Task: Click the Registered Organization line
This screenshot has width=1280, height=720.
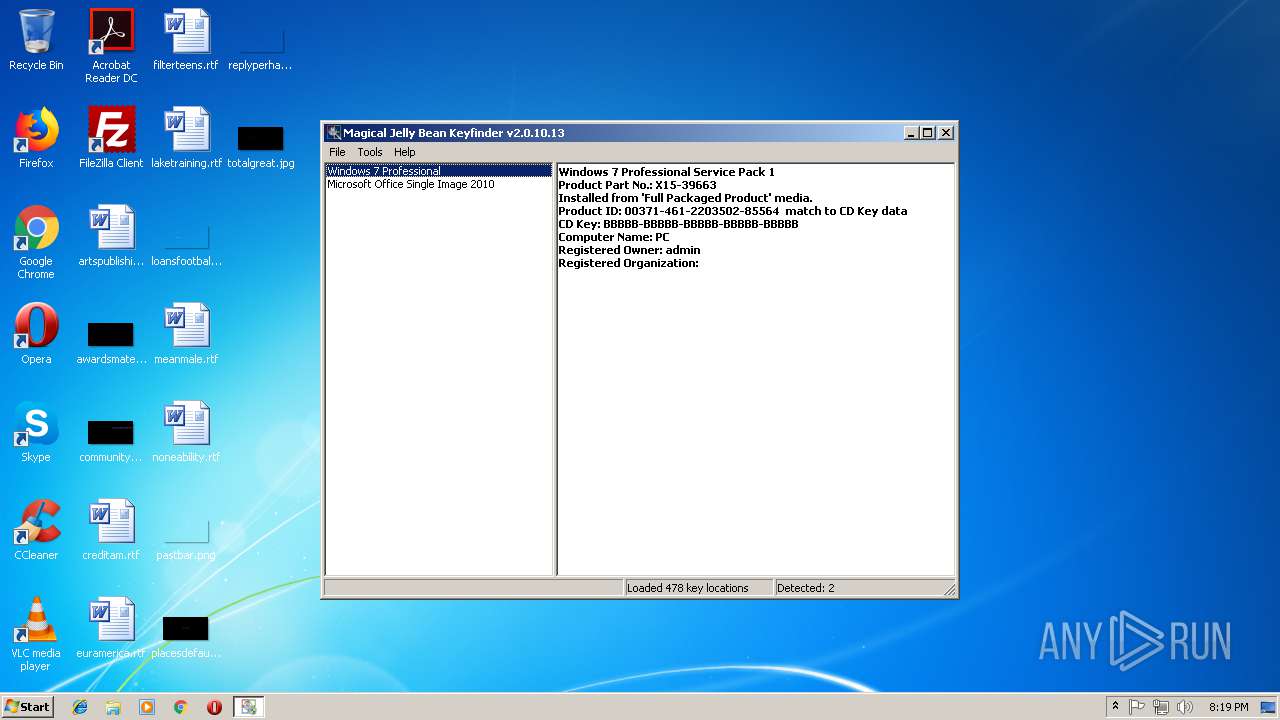Action: (x=628, y=263)
